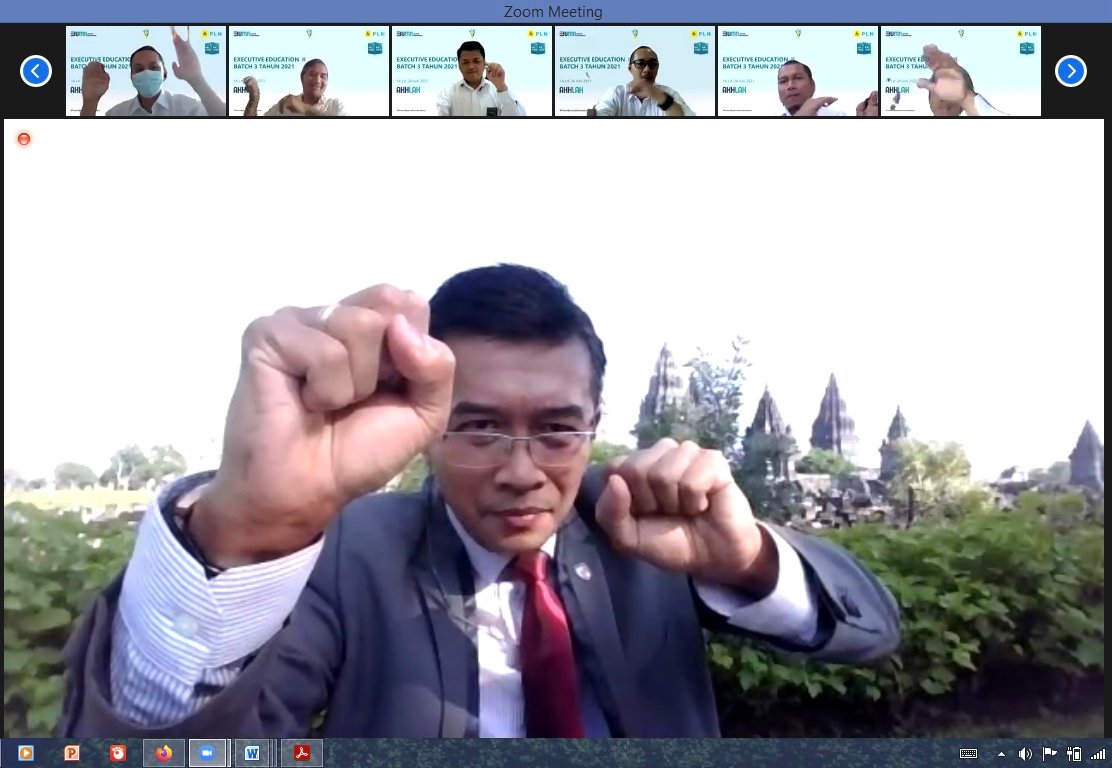Select the participant thumbnail wearing sunglasses
Image resolution: width=1112 pixels, height=768 pixels.
pos(635,71)
